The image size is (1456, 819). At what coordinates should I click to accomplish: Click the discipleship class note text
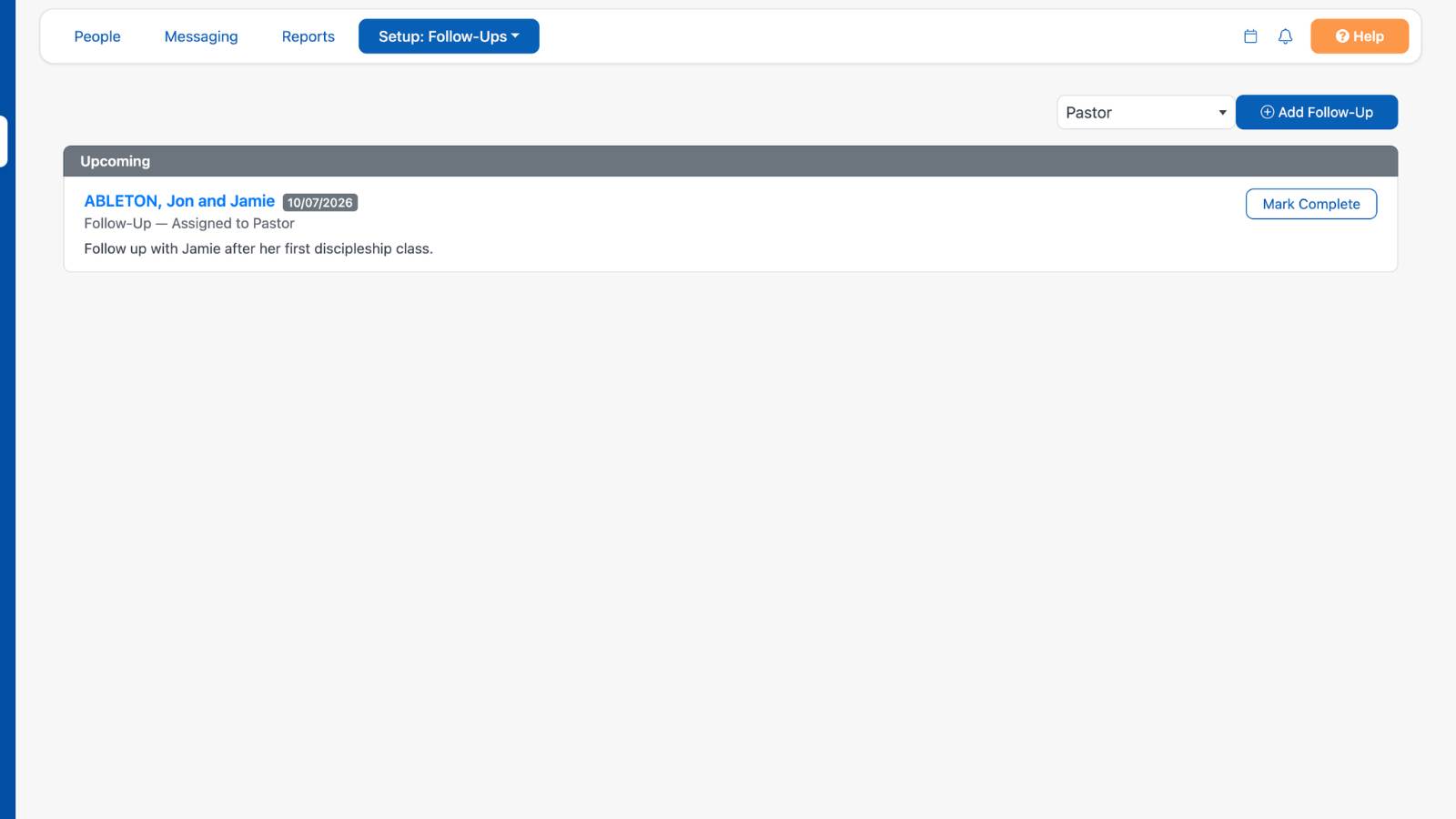(258, 248)
